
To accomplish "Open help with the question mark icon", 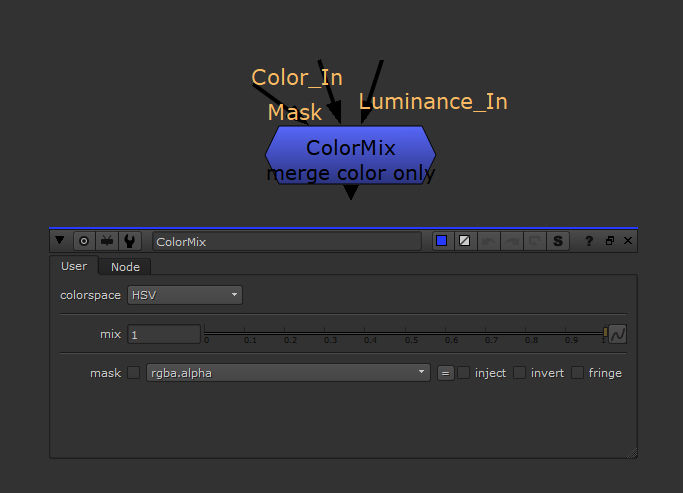I will tap(589, 241).
